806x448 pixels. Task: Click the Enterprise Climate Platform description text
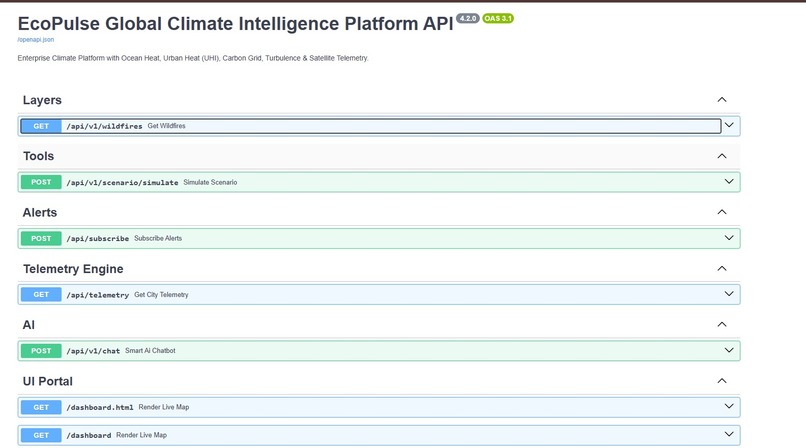(x=193, y=58)
